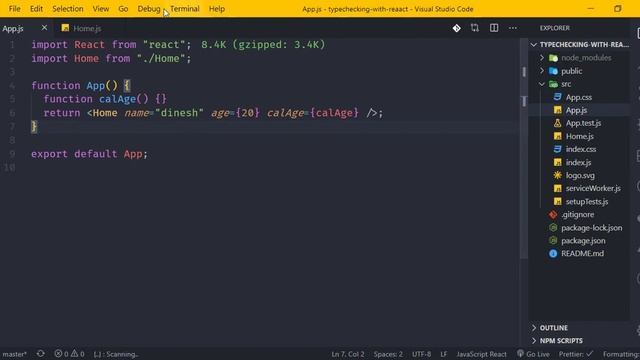Open the editor More Actions ellipsis

click(x=513, y=28)
